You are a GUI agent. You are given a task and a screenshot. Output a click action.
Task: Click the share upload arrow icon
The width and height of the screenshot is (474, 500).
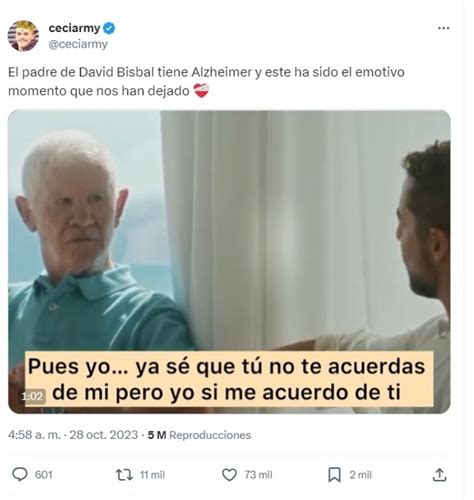click(x=439, y=475)
